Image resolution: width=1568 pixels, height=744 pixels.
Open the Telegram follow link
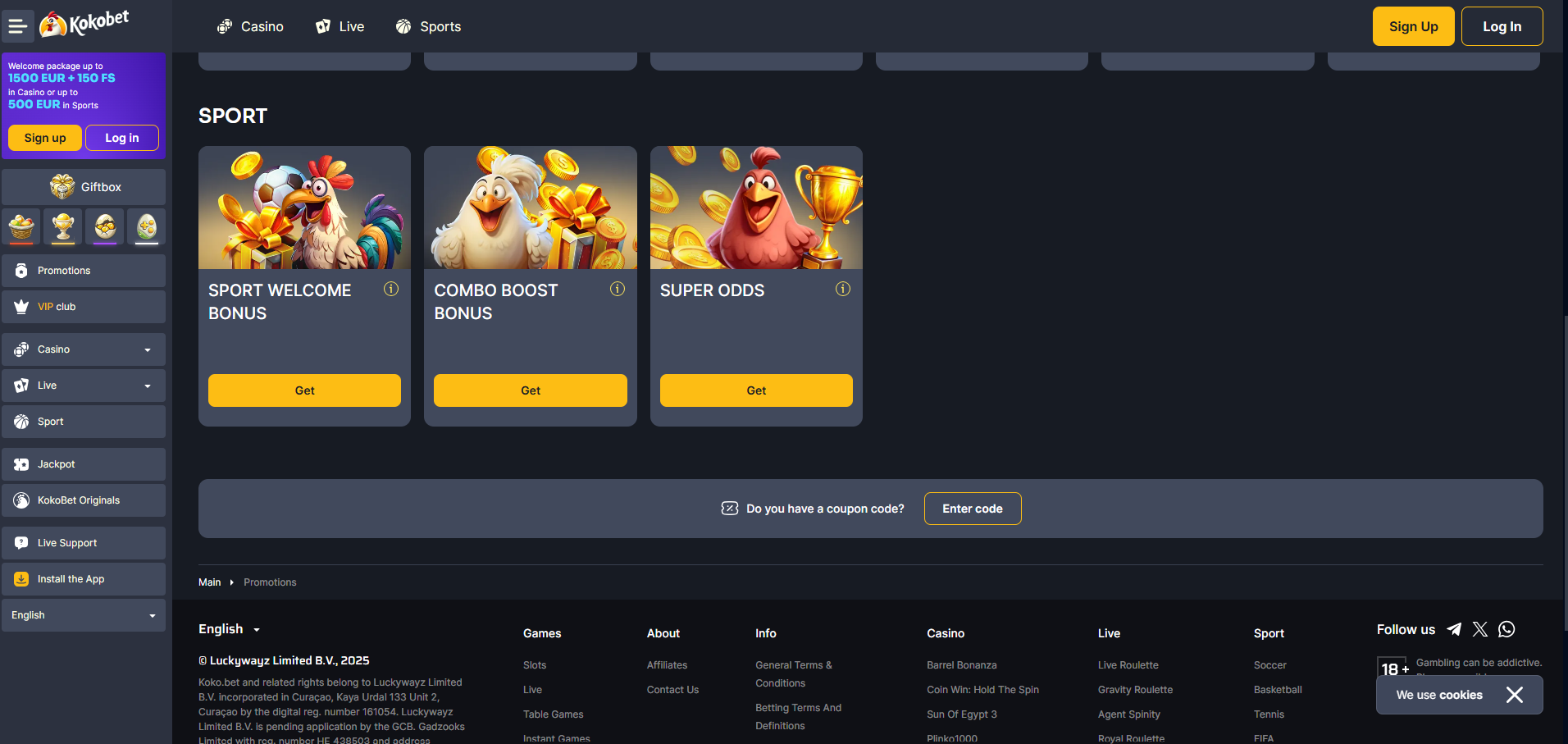[x=1454, y=629]
